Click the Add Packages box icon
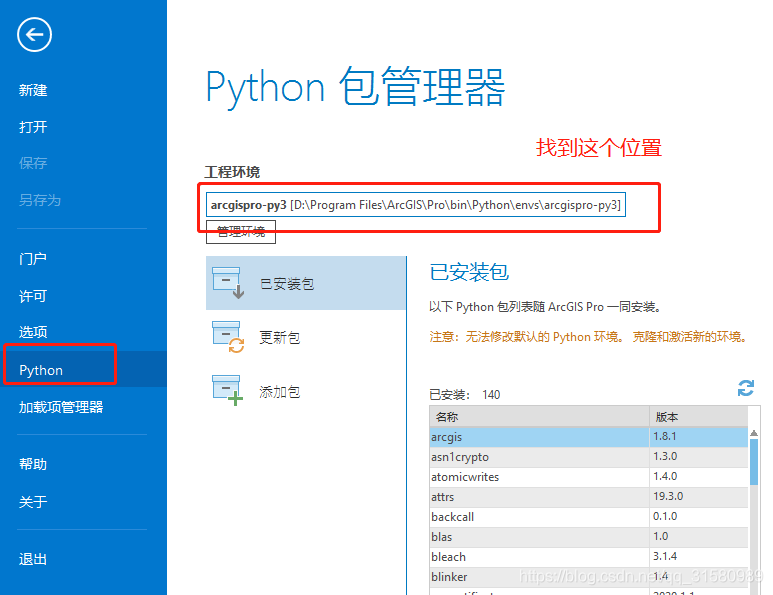The height and width of the screenshot is (595, 773). pyautogui.click(x=228, y=390)
